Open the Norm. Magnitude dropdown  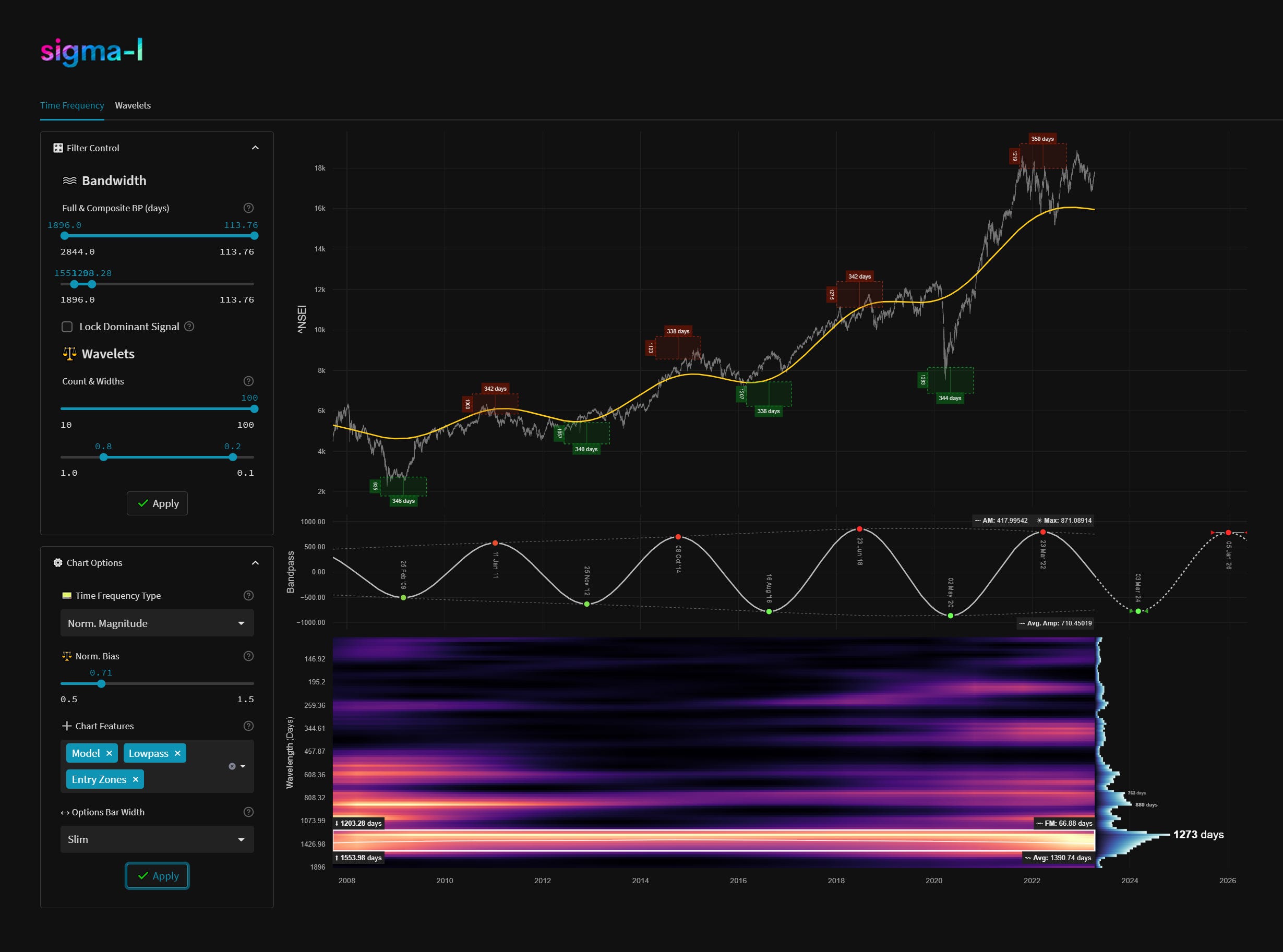(157, 623)
